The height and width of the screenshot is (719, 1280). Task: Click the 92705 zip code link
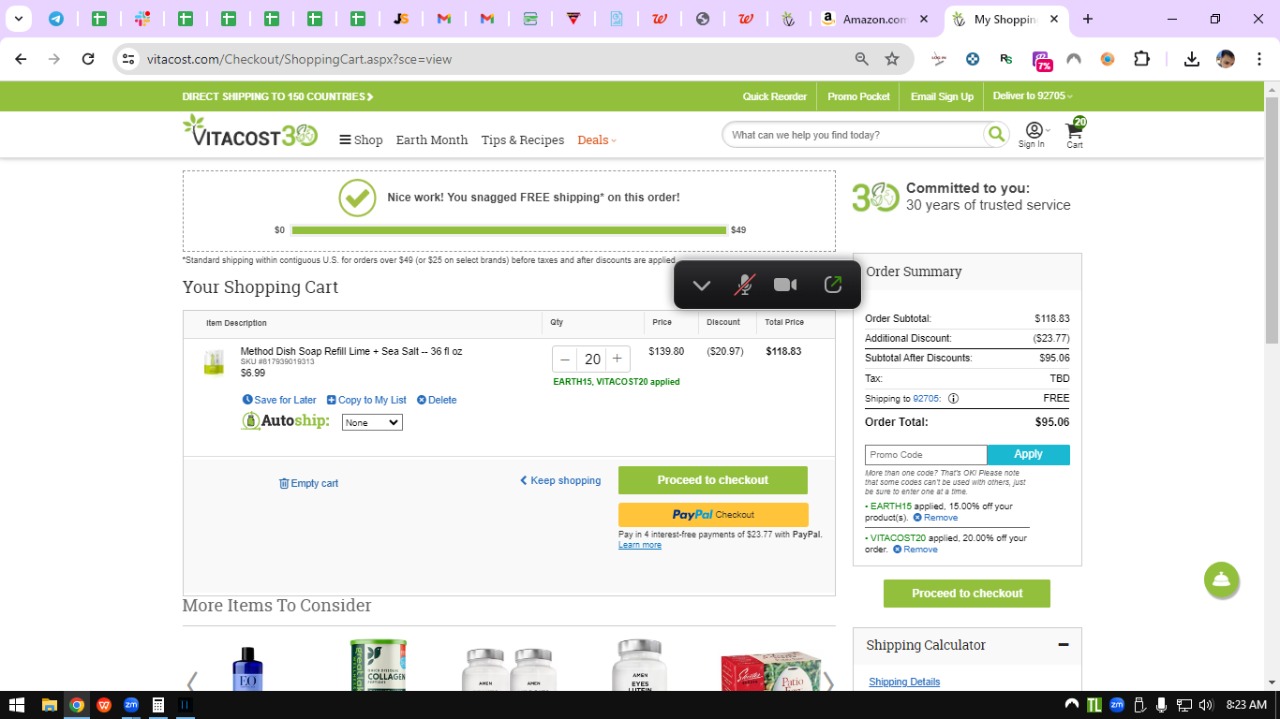926,398
